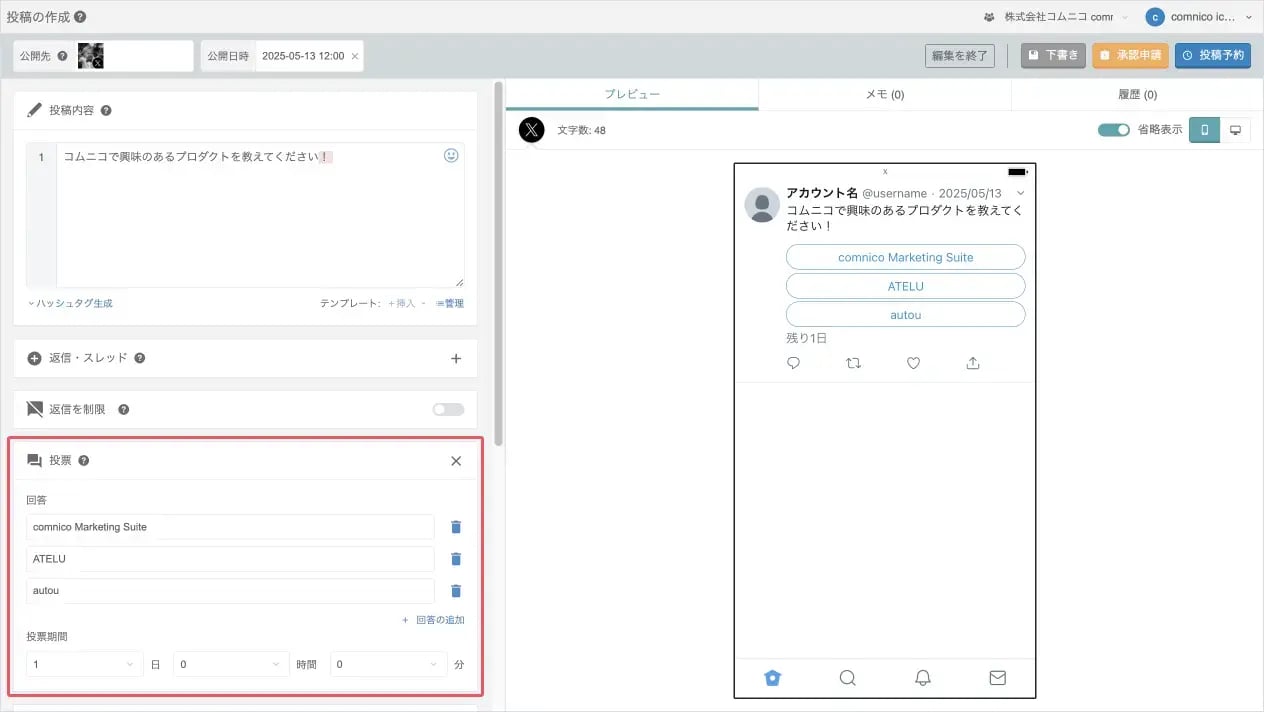The height and width of the screenshot is (712, 1264).
Task: Open the emoji picker in the post editor
Action: tap(451, 156)
